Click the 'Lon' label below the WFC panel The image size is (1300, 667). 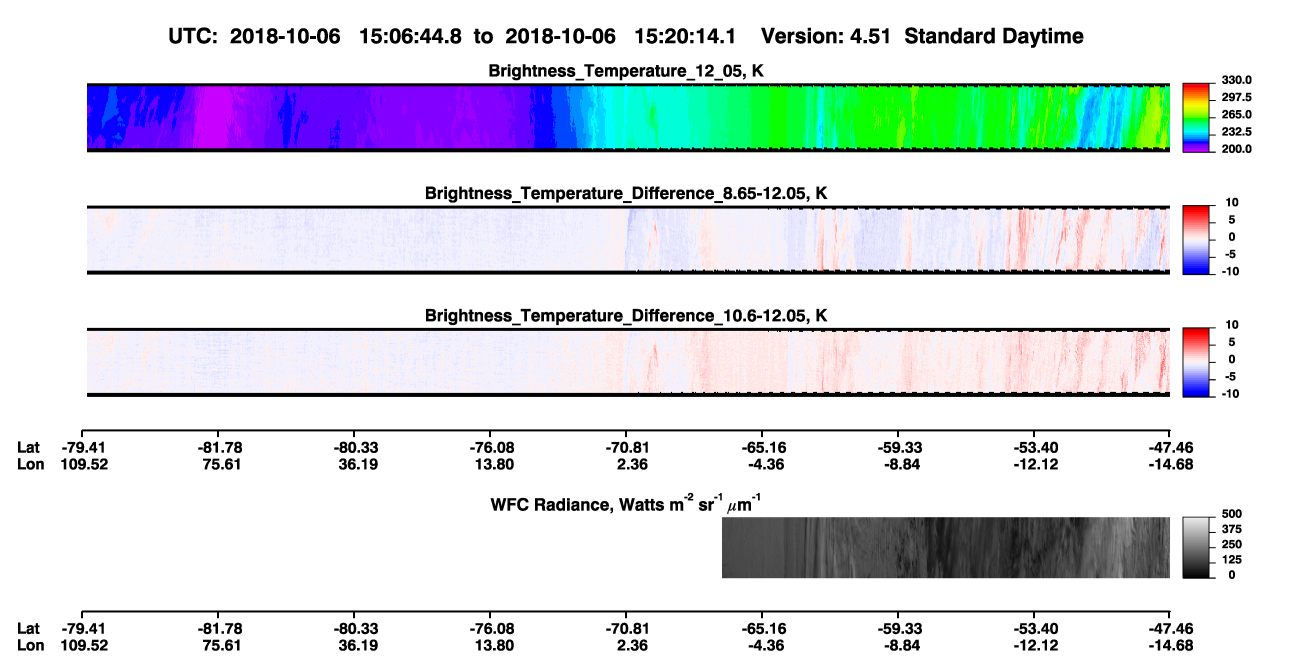(x=30, y=645)
